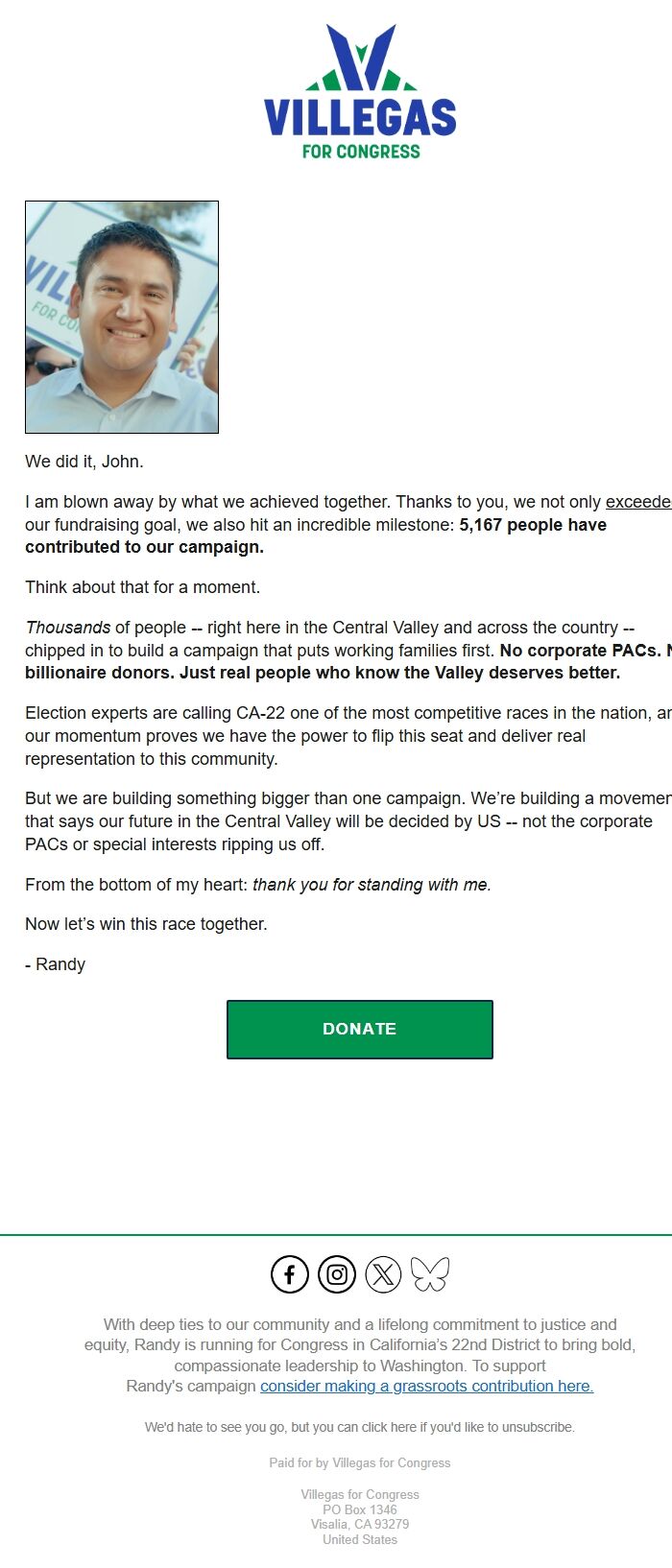Screen dimensions: 672x1568
Task: Click the green DONATE button
Action: [360, 1029]
